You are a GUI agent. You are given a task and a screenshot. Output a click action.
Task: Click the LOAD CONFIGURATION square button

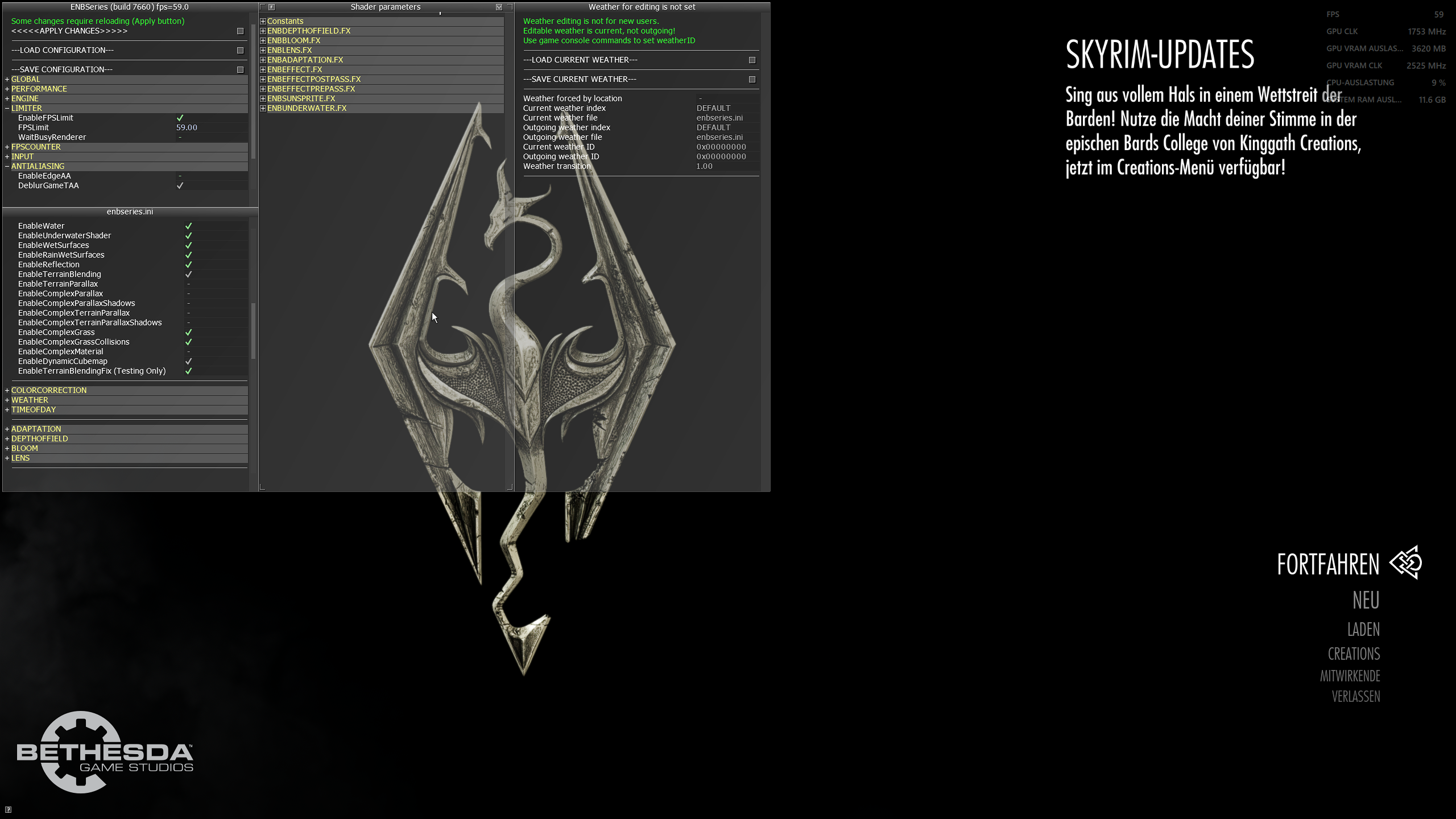click(x=240, y=51)
